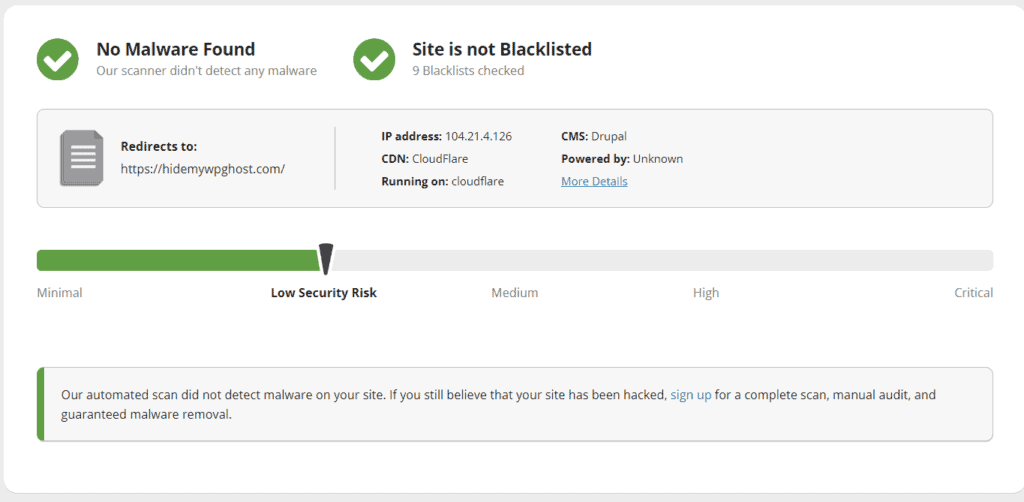This screenshot has width=1024, height=502.
Task: Click the Medium risk level label
Action: 514,293
